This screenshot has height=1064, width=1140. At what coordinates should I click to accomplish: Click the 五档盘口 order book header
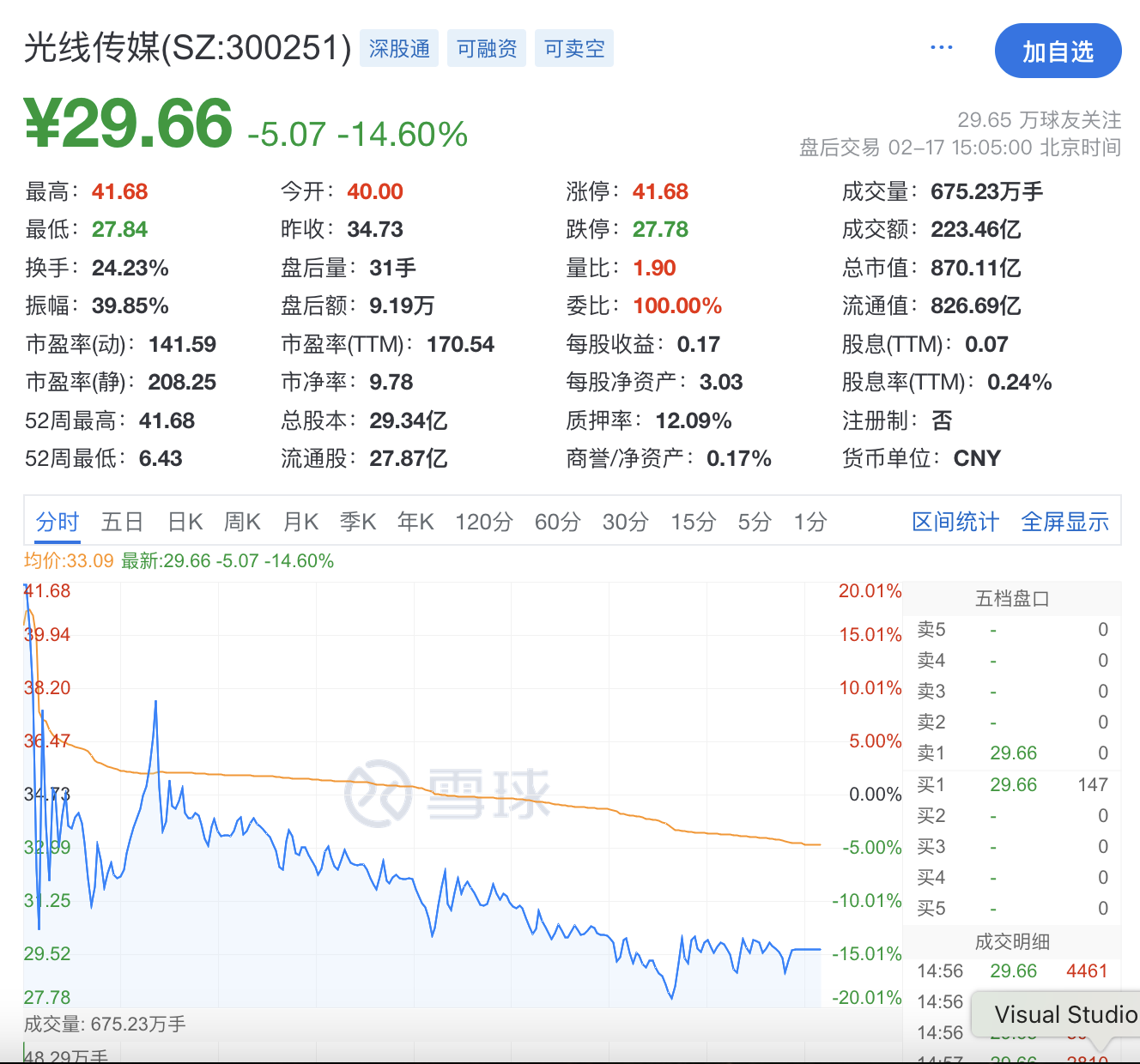click(x=1012, y=598)
